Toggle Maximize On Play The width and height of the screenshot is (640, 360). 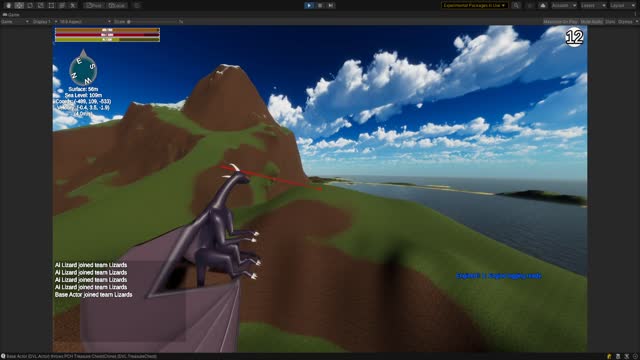click(x=560, y=22)
